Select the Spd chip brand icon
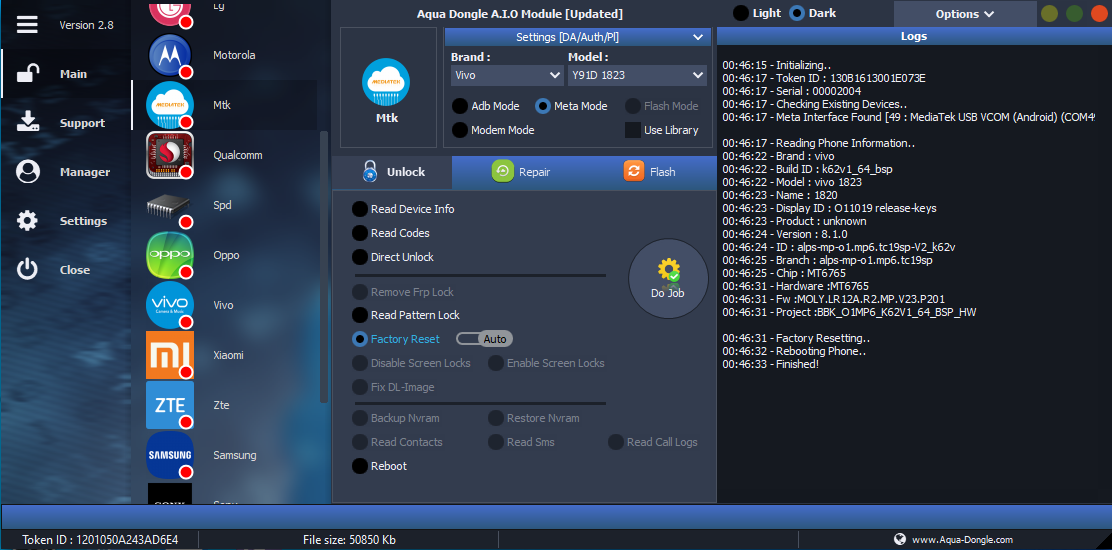The height and width of the screenshot is (550, 1112). pyautogui.click(x=169, y=206)
